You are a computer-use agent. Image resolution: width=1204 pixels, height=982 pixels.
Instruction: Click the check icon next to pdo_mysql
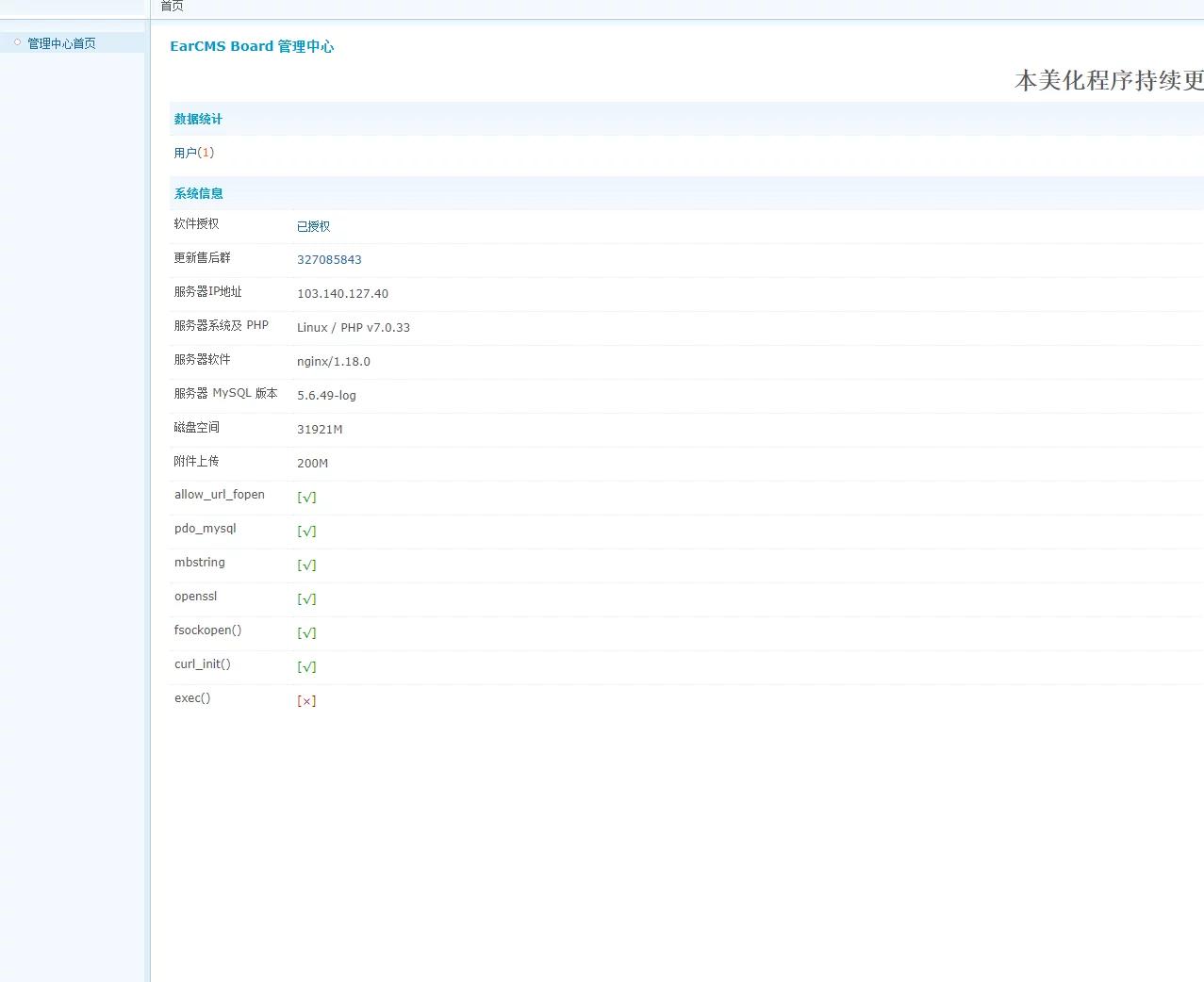pyautogui.click(x=306, y=531)
